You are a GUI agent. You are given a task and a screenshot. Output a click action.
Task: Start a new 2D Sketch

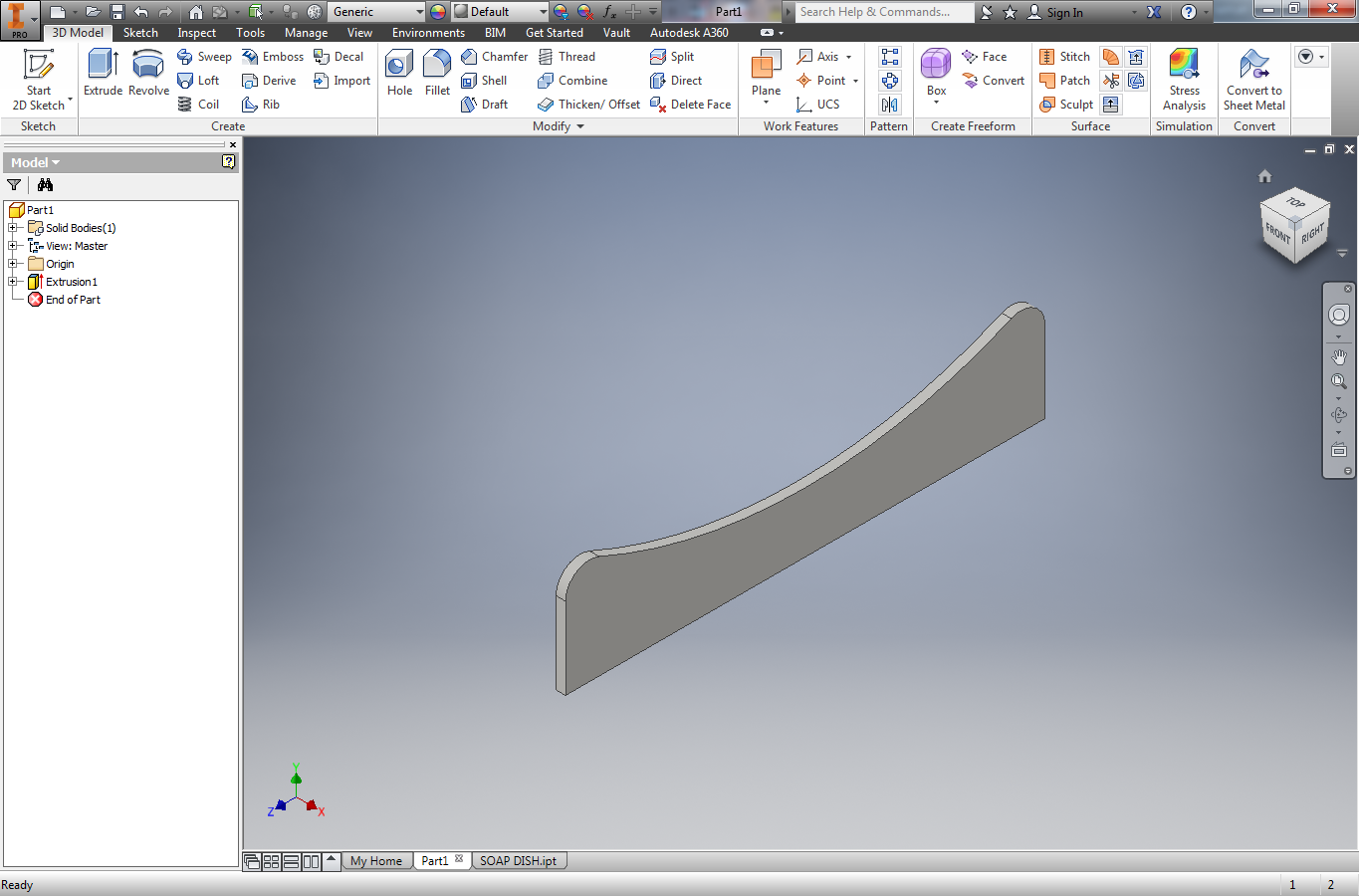[39, 80]
